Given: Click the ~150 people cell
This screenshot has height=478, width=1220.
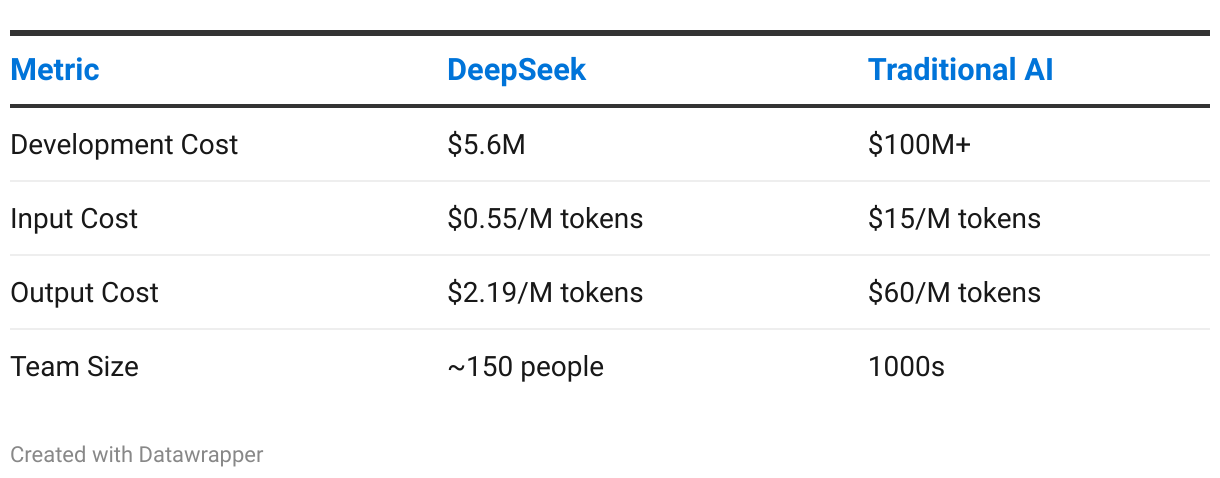Looking at the screenshot, I should [525, 366].
